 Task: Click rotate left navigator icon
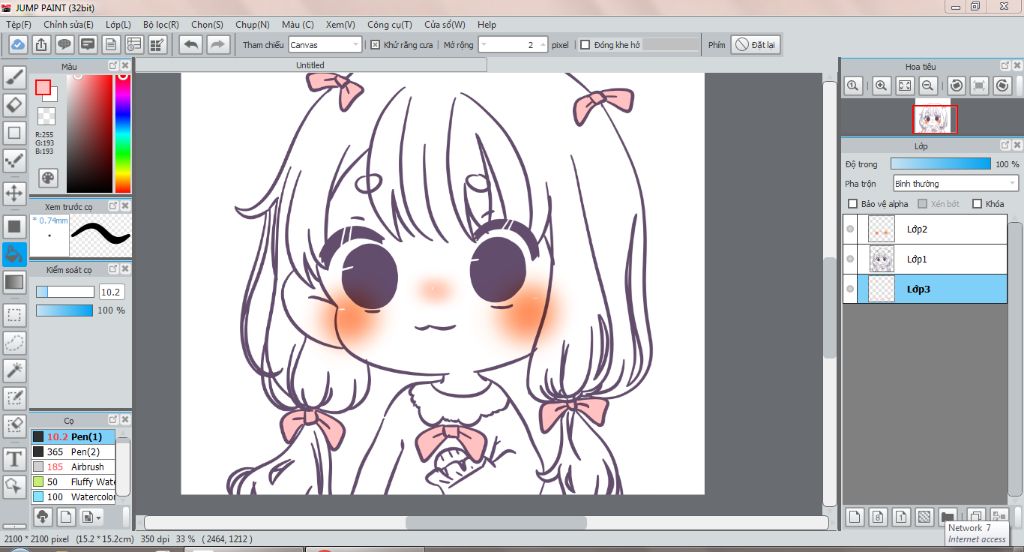(956, 86)
